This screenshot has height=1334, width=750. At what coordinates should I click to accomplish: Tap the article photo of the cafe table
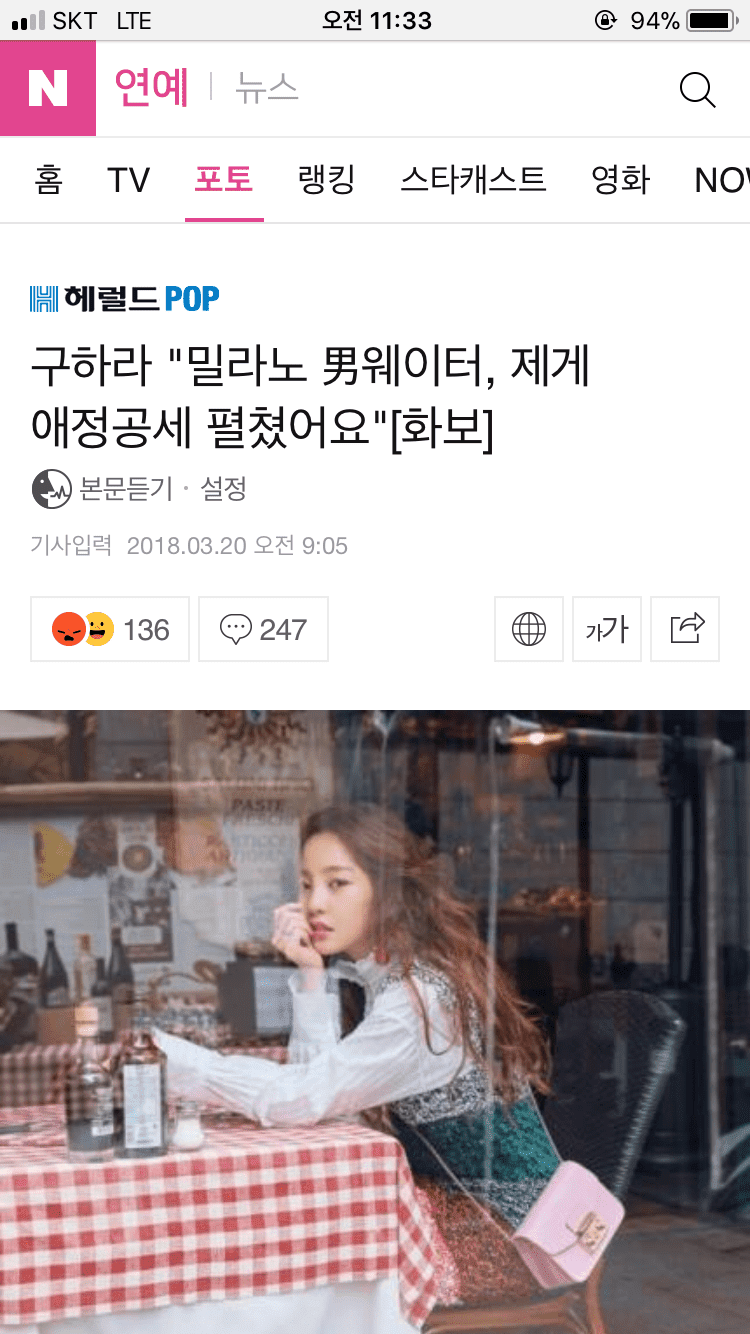[x=375, y=1021]
